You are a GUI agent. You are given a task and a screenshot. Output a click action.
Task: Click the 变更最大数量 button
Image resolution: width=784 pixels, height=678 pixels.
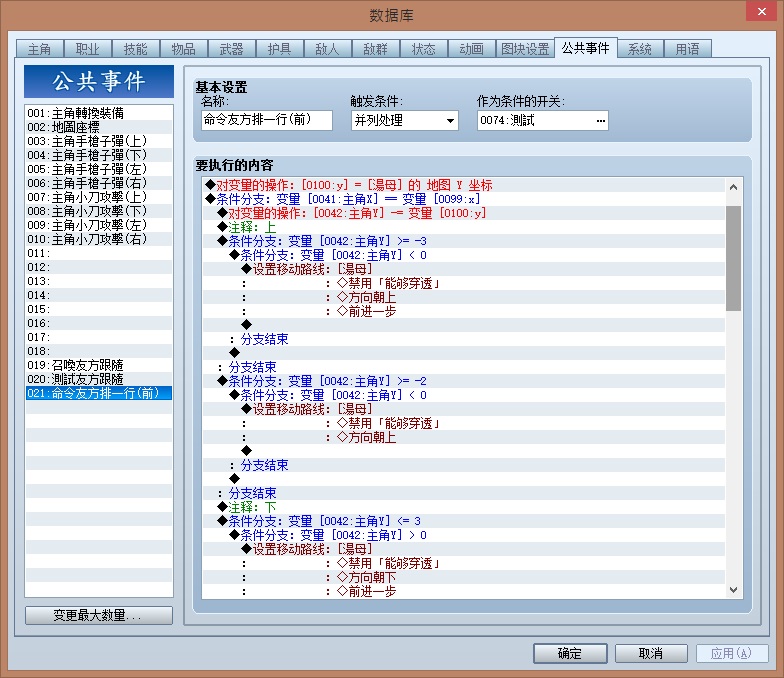[x=98, y=615]
